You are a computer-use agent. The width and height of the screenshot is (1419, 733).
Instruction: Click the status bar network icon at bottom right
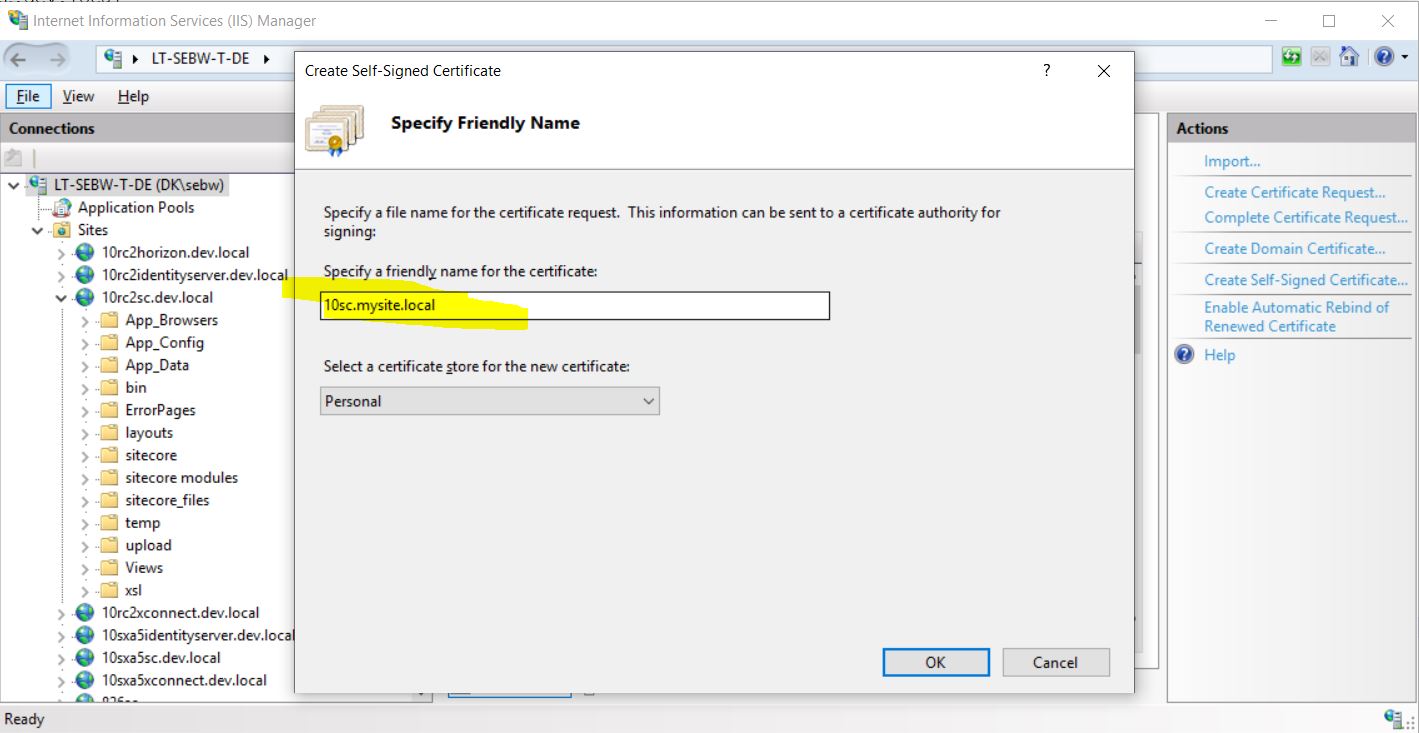[1394, 718]
